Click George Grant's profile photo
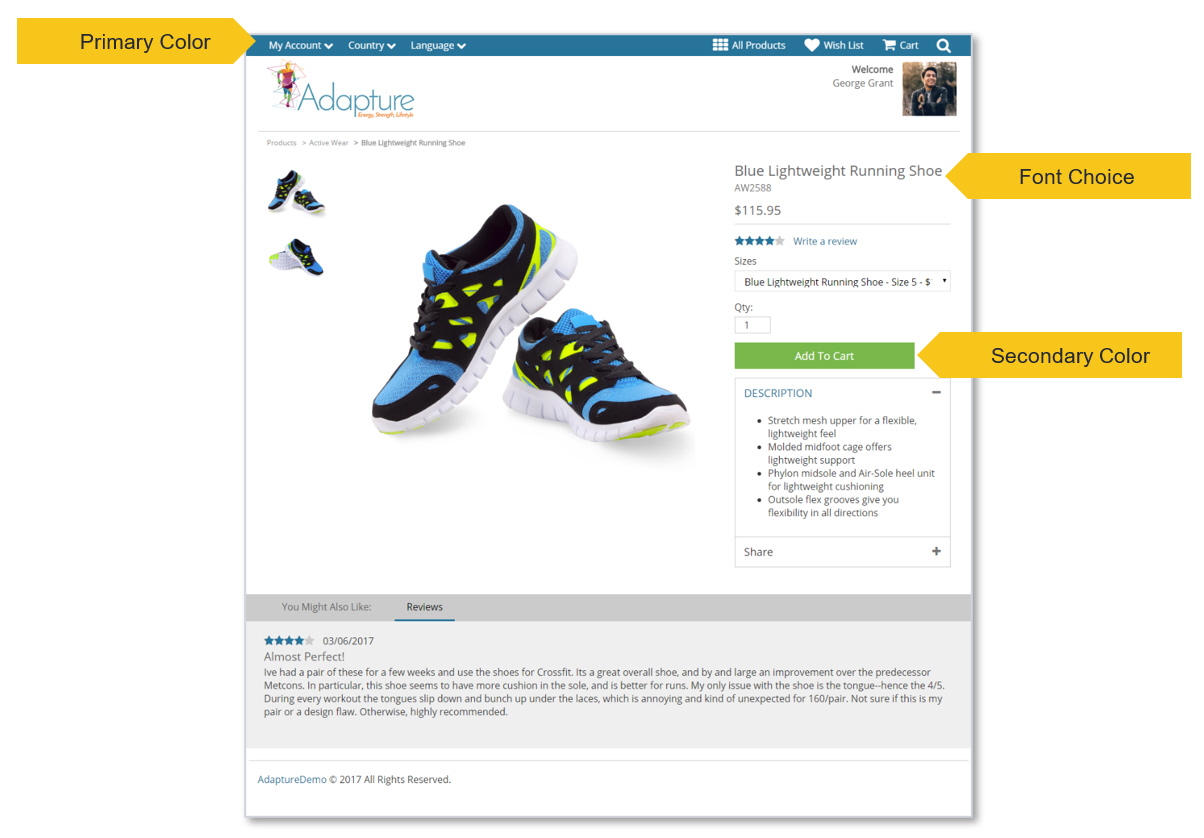 (929, 89)
